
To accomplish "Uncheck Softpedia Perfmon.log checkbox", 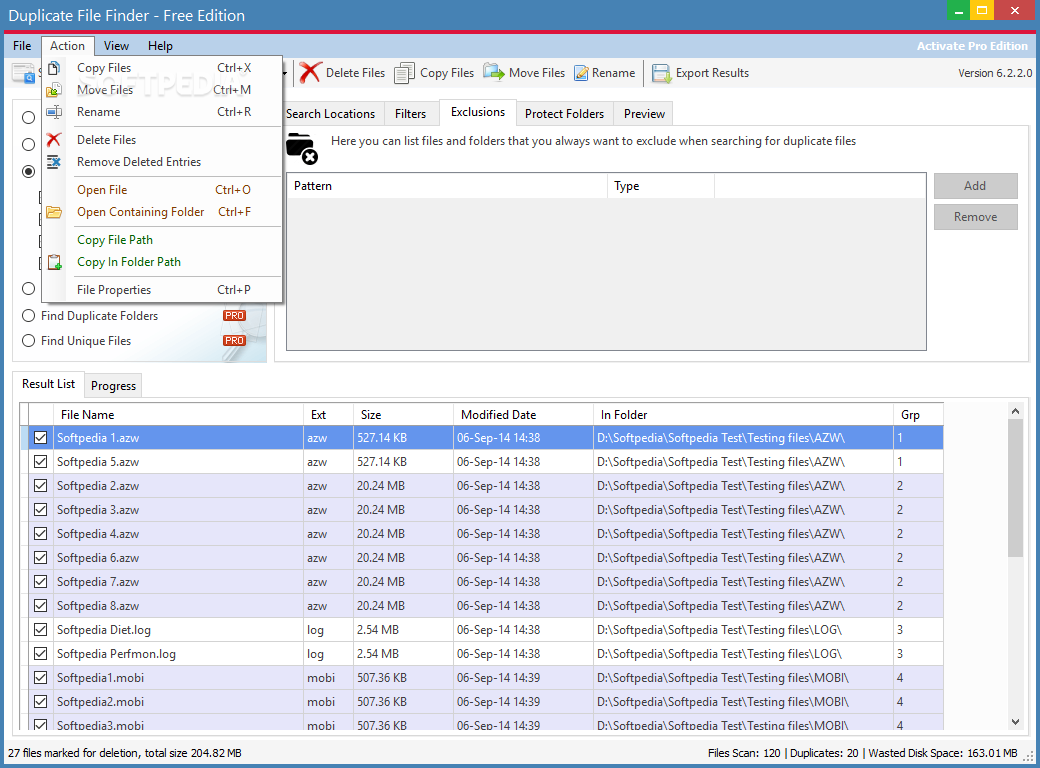I will click(40, 653).
